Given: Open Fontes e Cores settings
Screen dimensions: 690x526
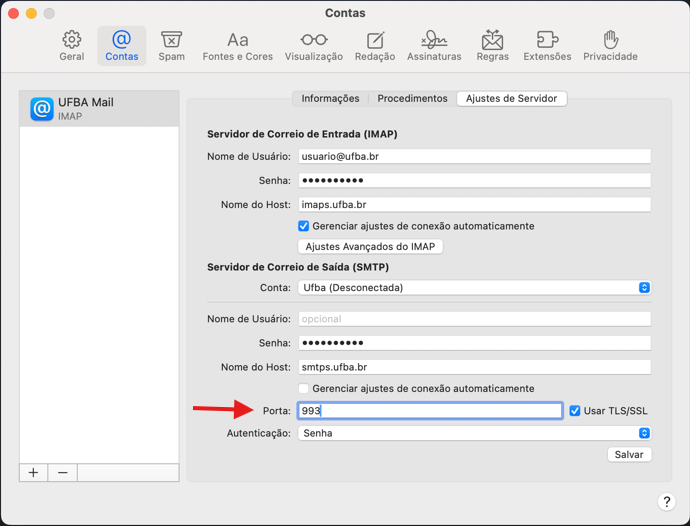Looking at the screenshot, I should (237, 46).
